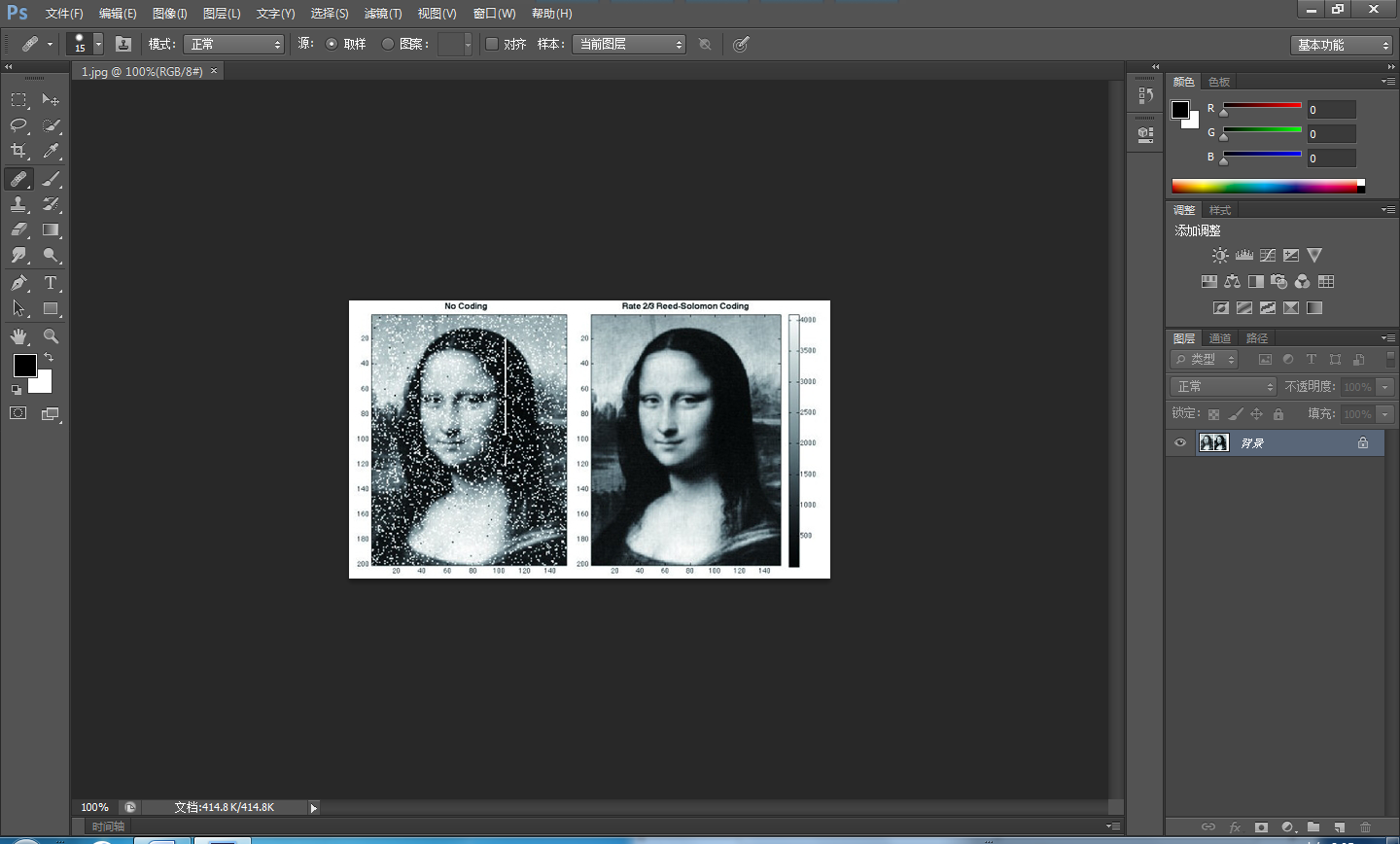Click the color spectrum ramp
The image size is (1400, 844).
coord(1268,186)
